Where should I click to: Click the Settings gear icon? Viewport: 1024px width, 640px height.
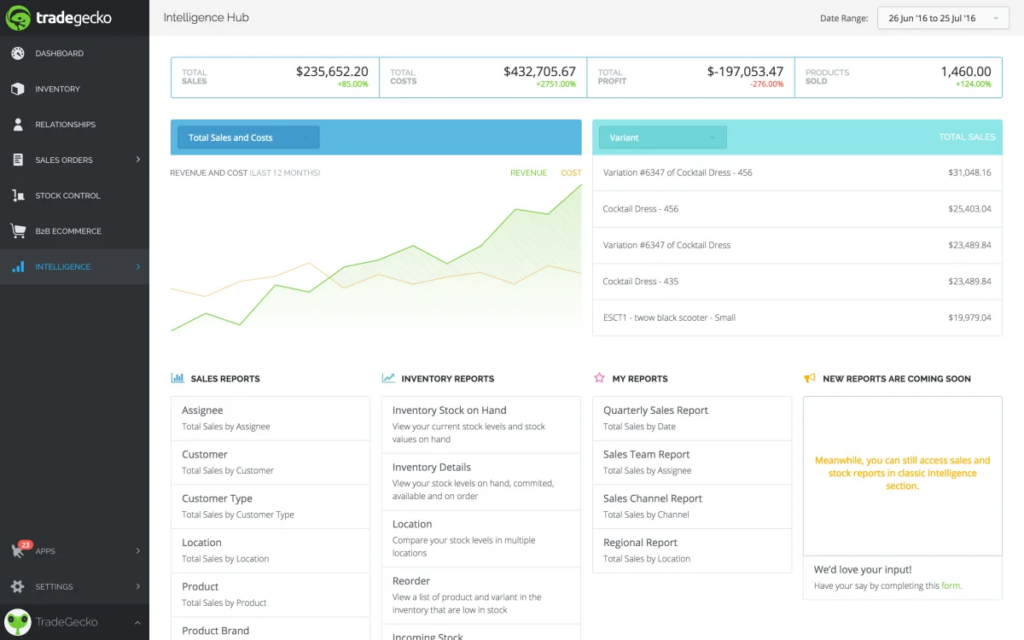pyautogui.click(x=18, y=587)
